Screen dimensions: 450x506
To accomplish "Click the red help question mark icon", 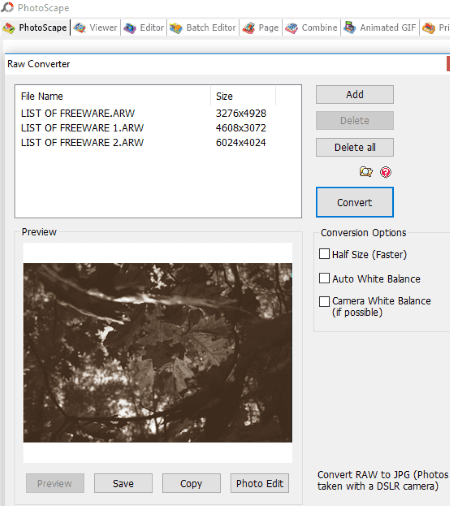I will tap(386, 172).
